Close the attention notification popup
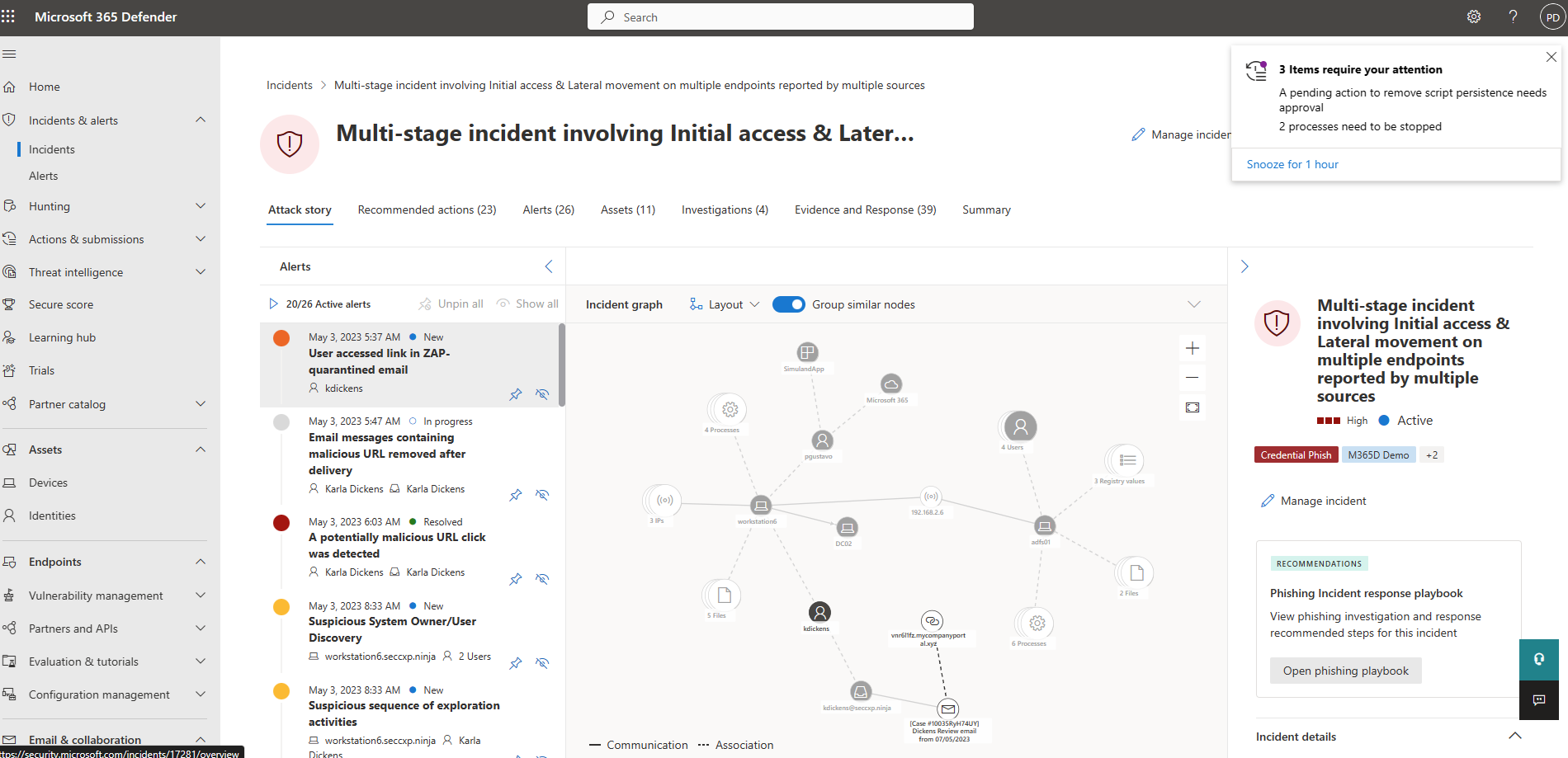The image size is (1568, 758). pos(1551,57)
